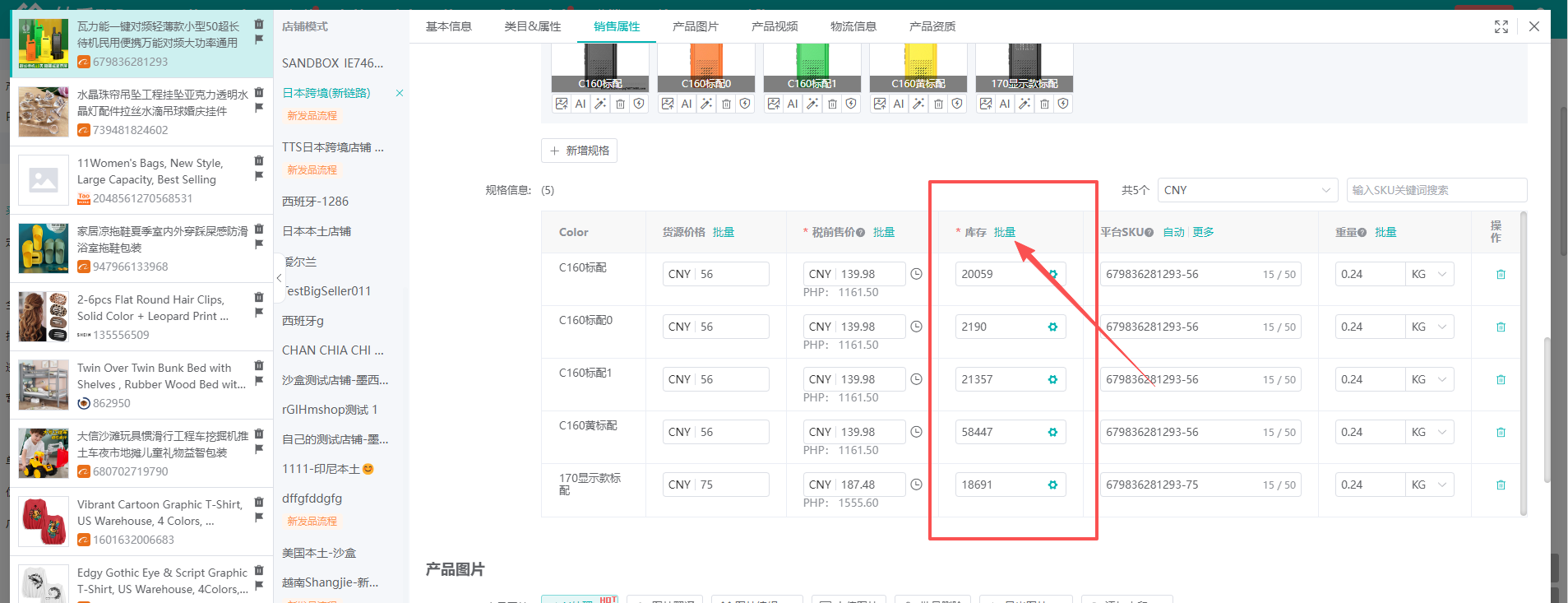The image size is (1568, 603).
Task: Expand KG weight unit dropdown for C160标配
Action: coord(1430,274)
